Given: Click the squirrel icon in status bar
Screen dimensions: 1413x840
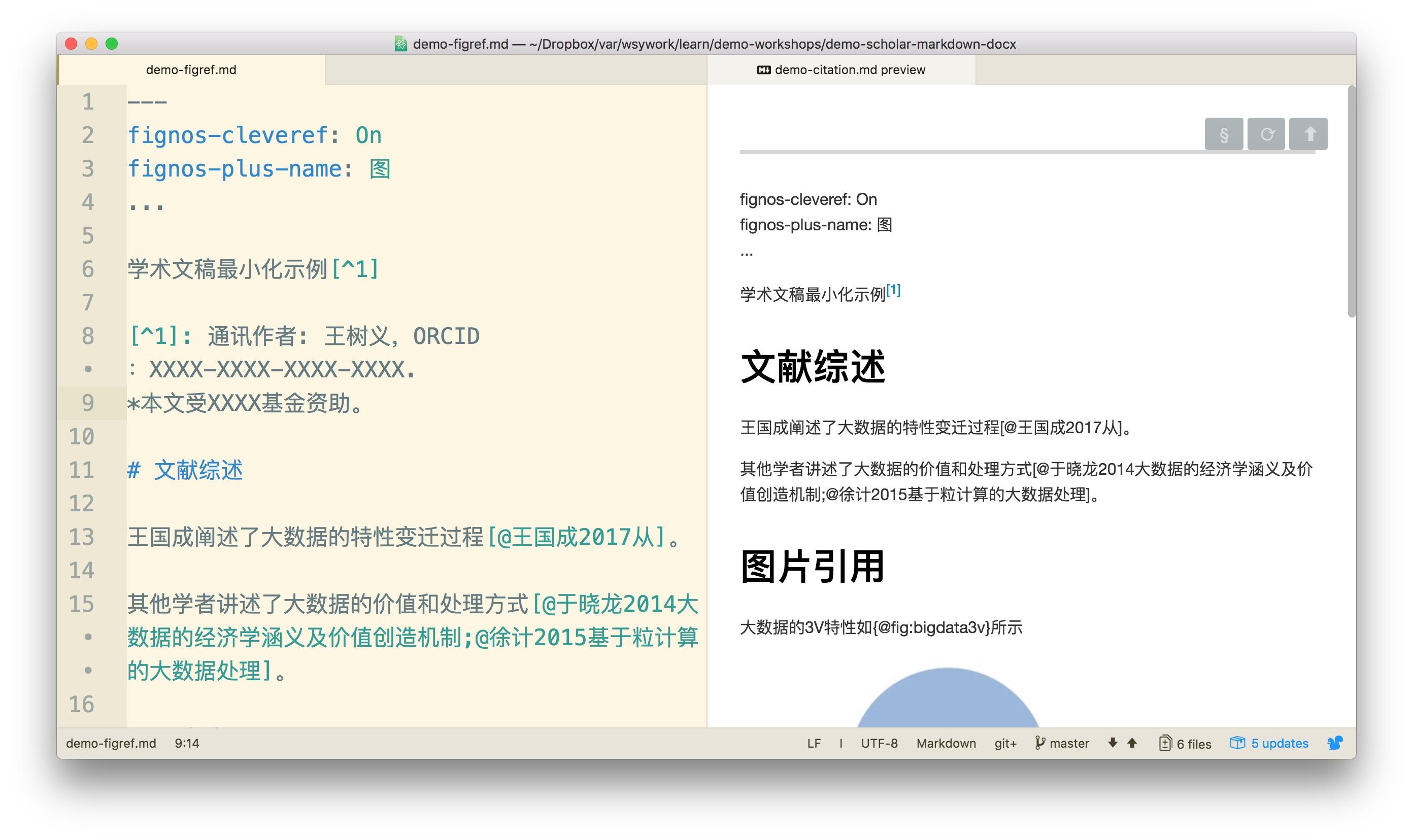Looking at the screenshot, I should tap(1334, 743).
